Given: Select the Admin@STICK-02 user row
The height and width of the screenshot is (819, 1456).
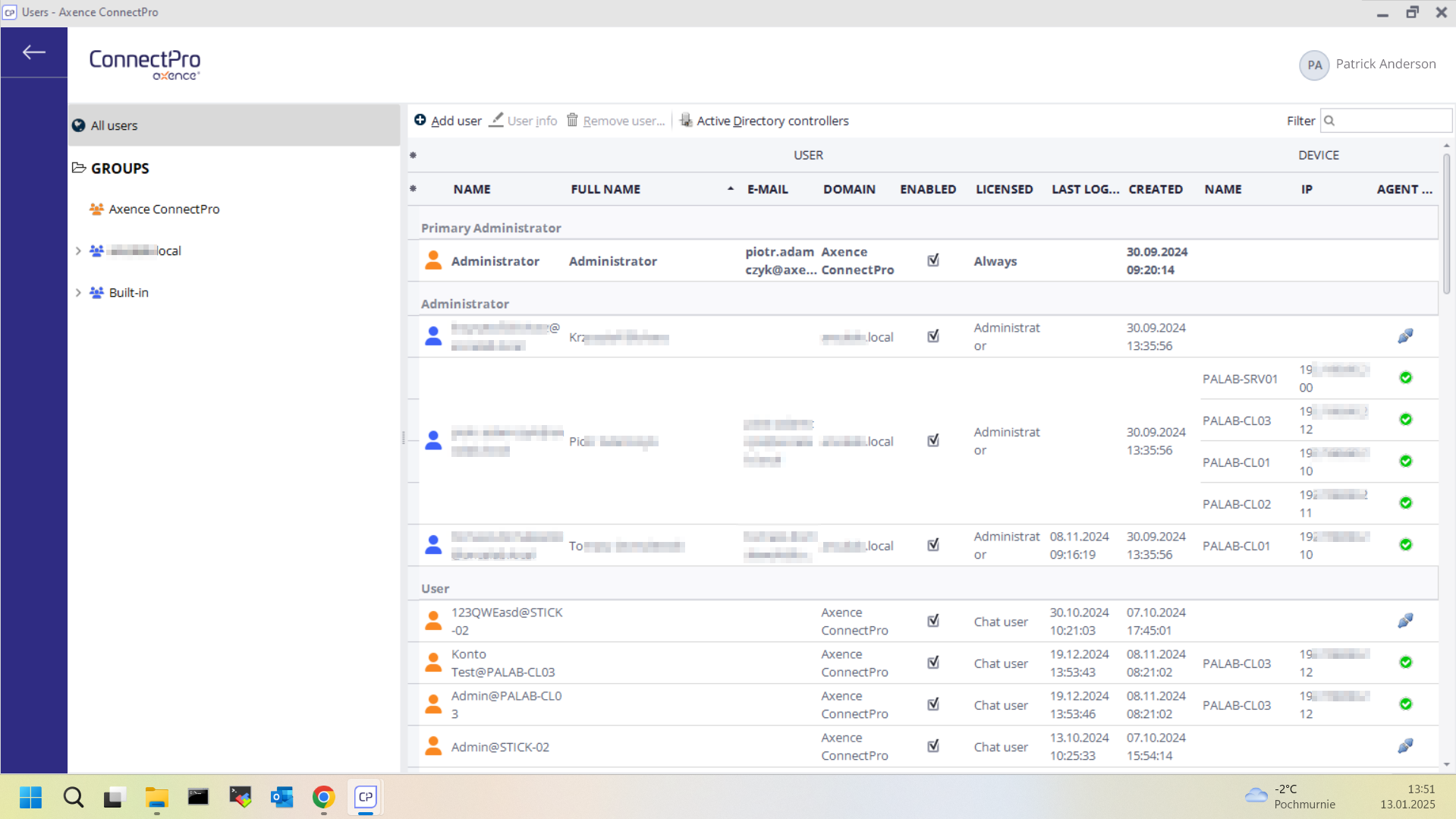Looking at the screenshot, I should (x=923, y=746).
